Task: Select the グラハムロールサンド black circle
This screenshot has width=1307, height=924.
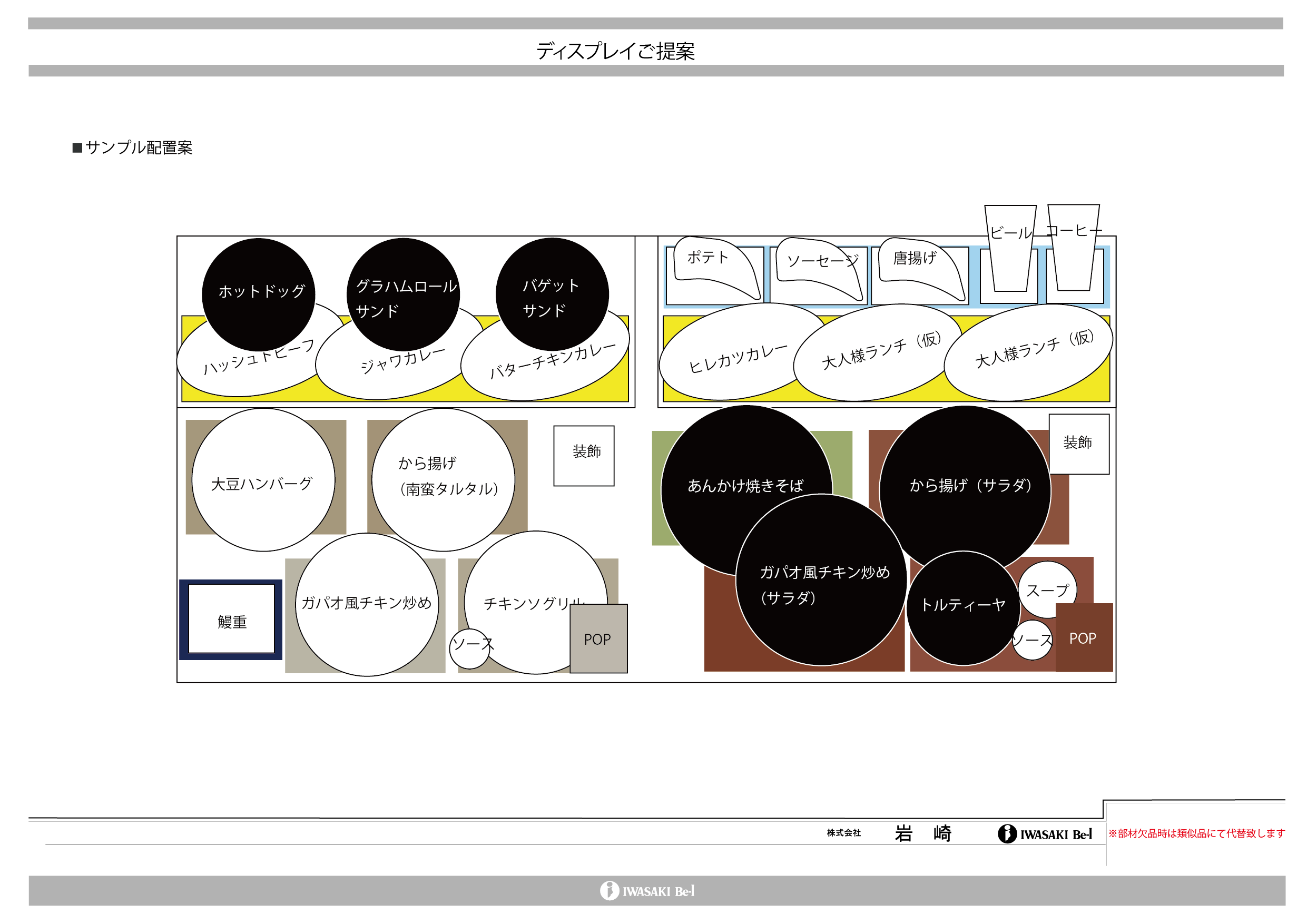Action: 403,294
